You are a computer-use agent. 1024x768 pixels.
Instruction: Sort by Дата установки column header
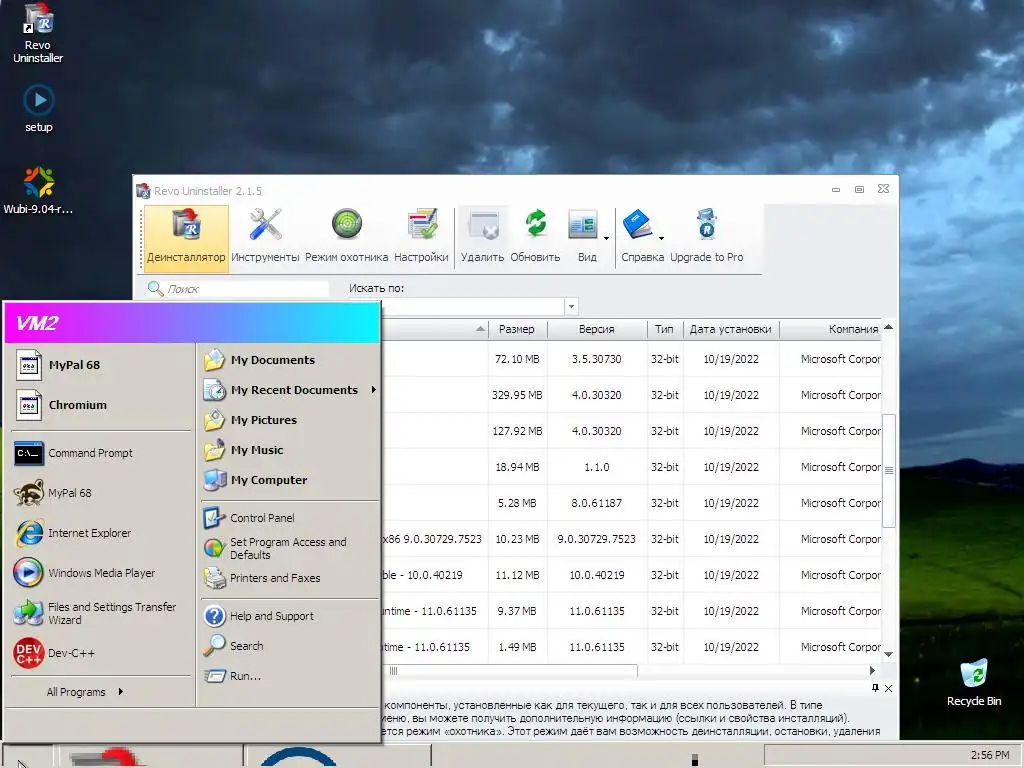coord(731,329)
